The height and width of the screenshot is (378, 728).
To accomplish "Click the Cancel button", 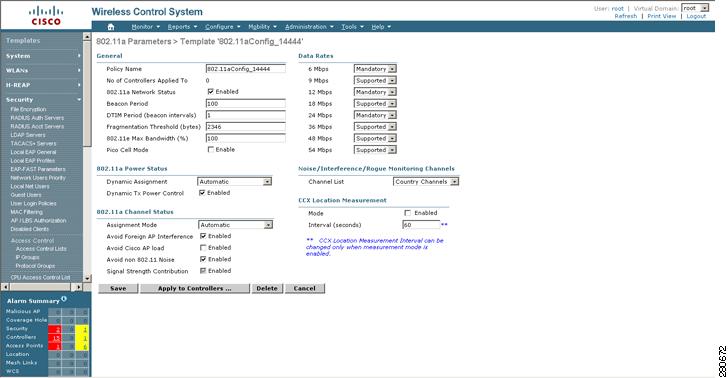I will click(305, 288).
